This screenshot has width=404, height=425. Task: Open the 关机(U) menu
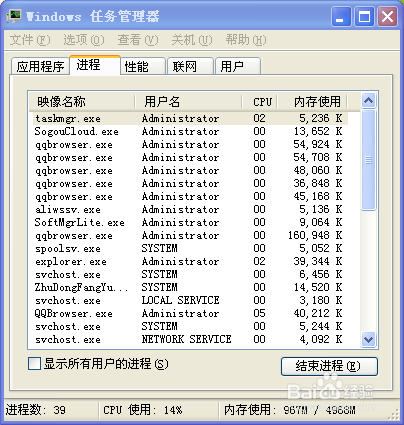[x=192, y=40]
